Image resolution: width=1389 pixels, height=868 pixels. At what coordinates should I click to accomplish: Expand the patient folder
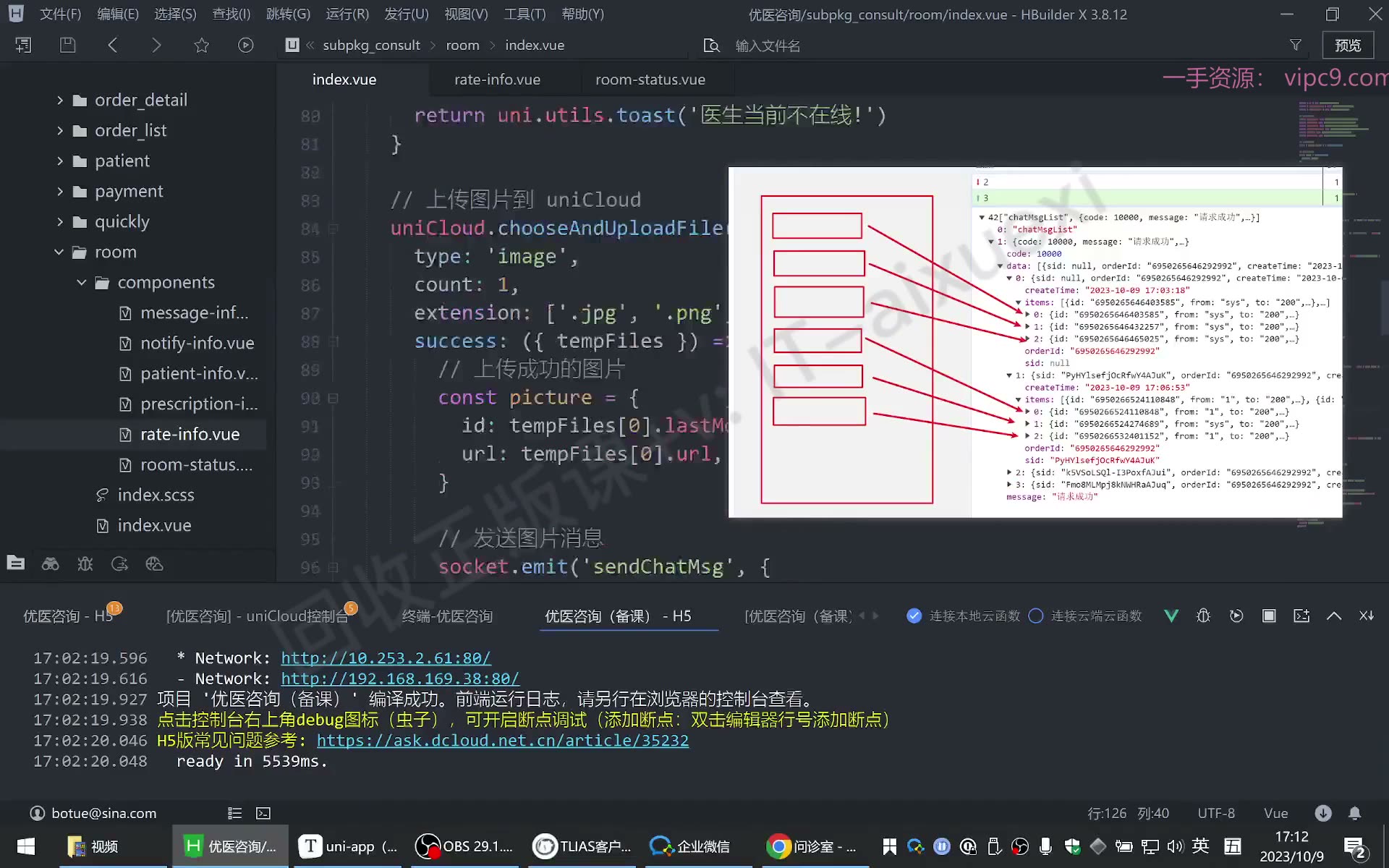pyautogui.click(x=60, y=161)
